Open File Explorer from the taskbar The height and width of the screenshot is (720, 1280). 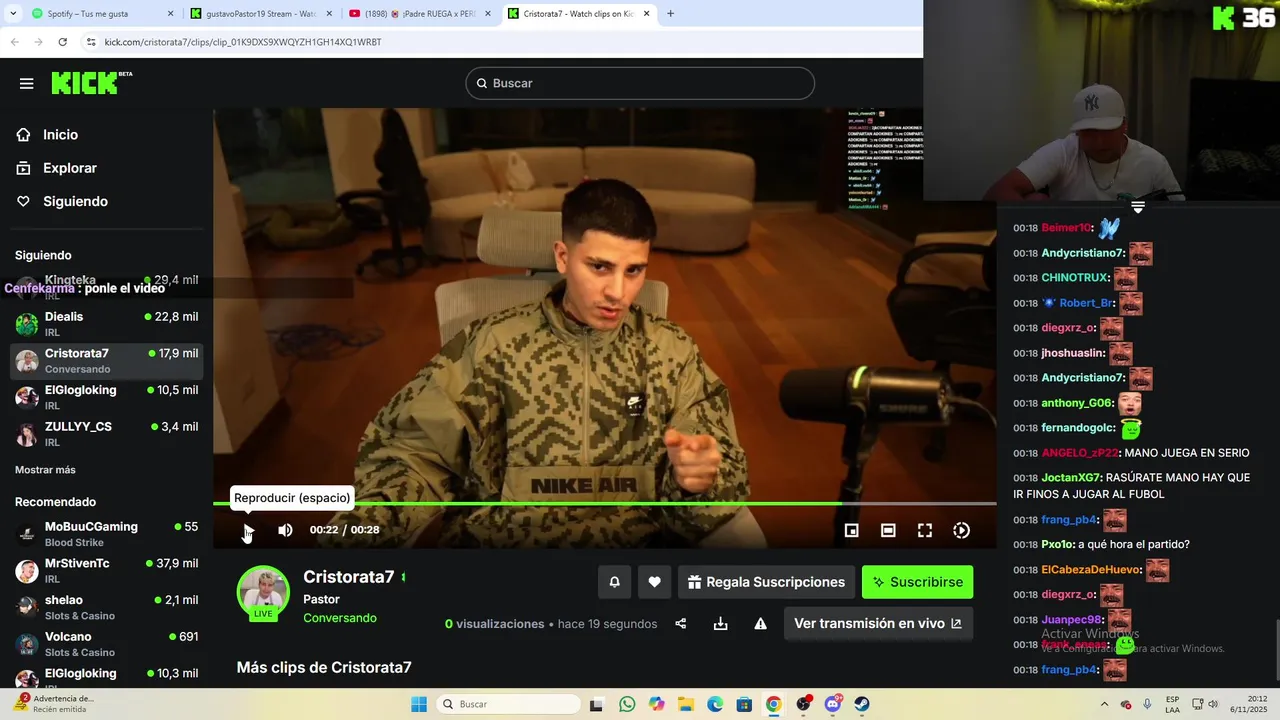click(686, 704)
